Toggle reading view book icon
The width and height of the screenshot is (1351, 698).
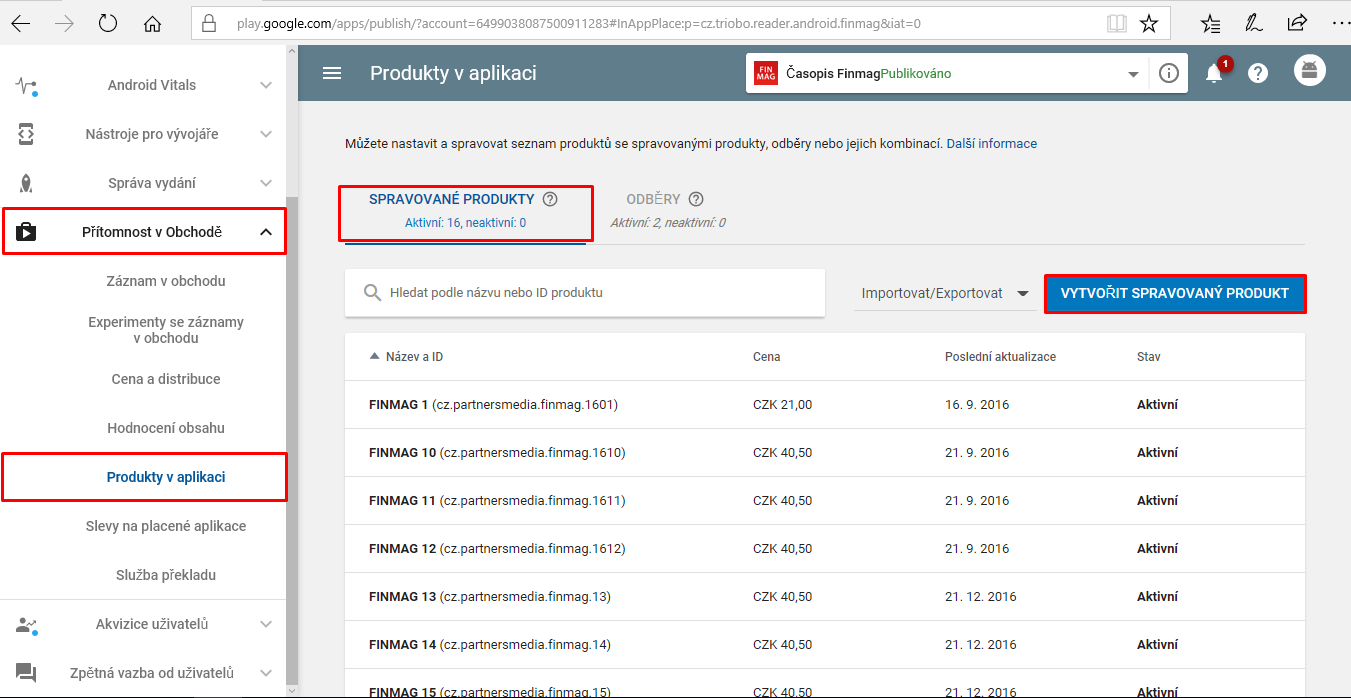pyautogui.click(x=1117, y=23)
